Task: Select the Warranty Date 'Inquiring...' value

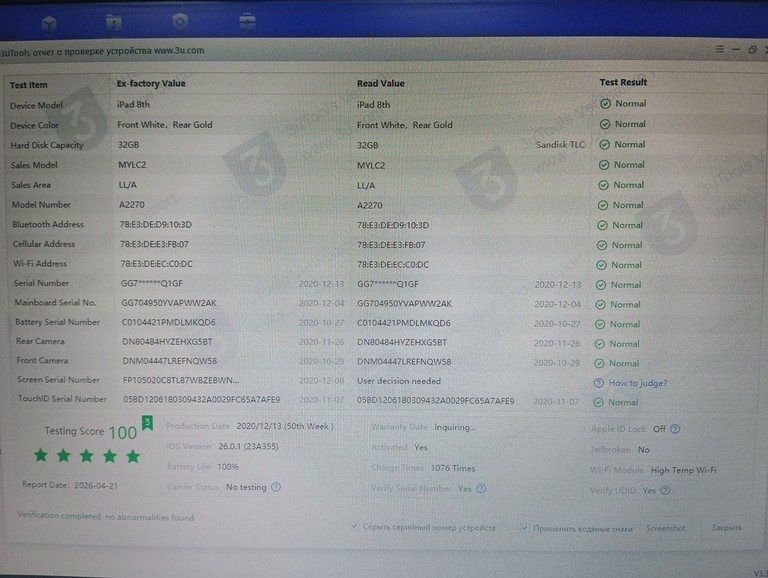Action: (455, 427)
